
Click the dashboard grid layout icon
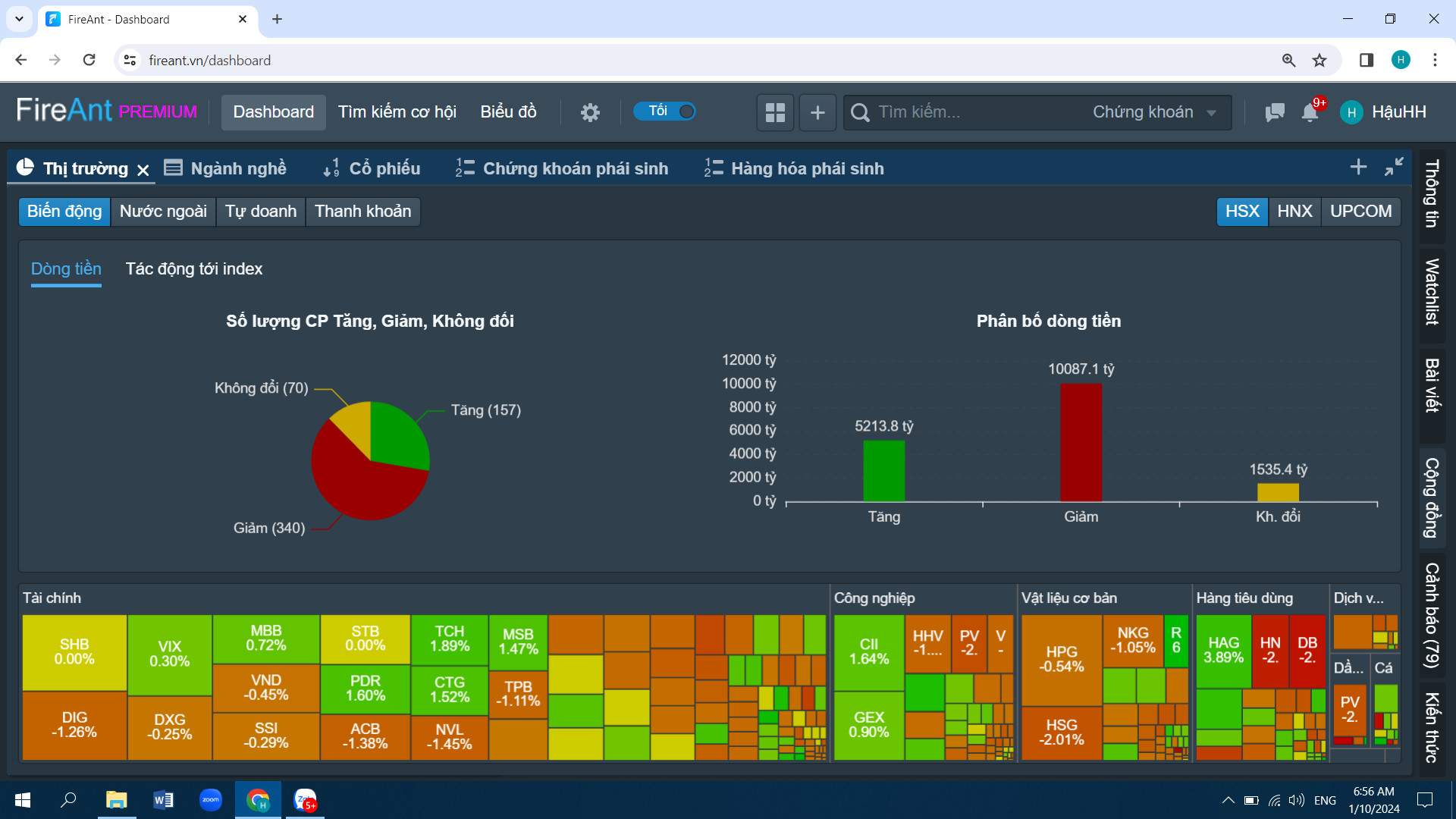(x=775, y=112)
